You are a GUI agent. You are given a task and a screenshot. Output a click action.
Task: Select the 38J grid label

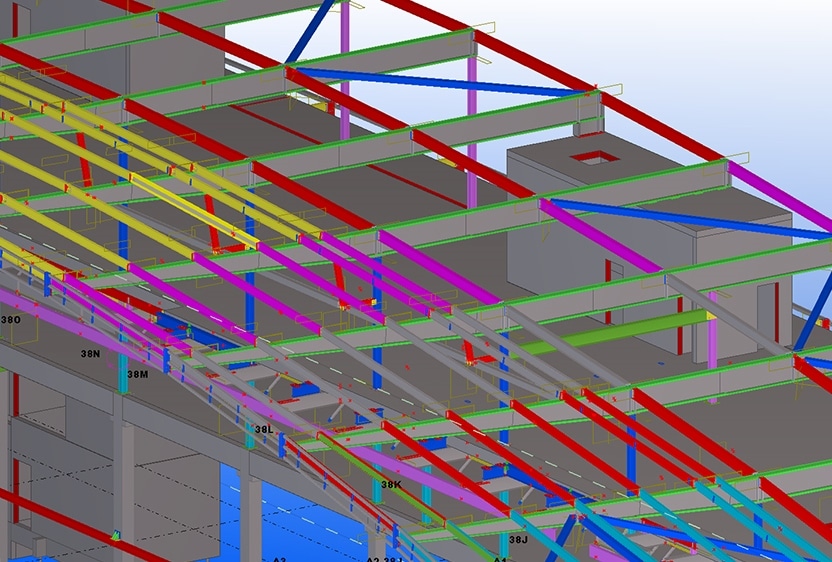pyautogui.click(x=517, y=540)
